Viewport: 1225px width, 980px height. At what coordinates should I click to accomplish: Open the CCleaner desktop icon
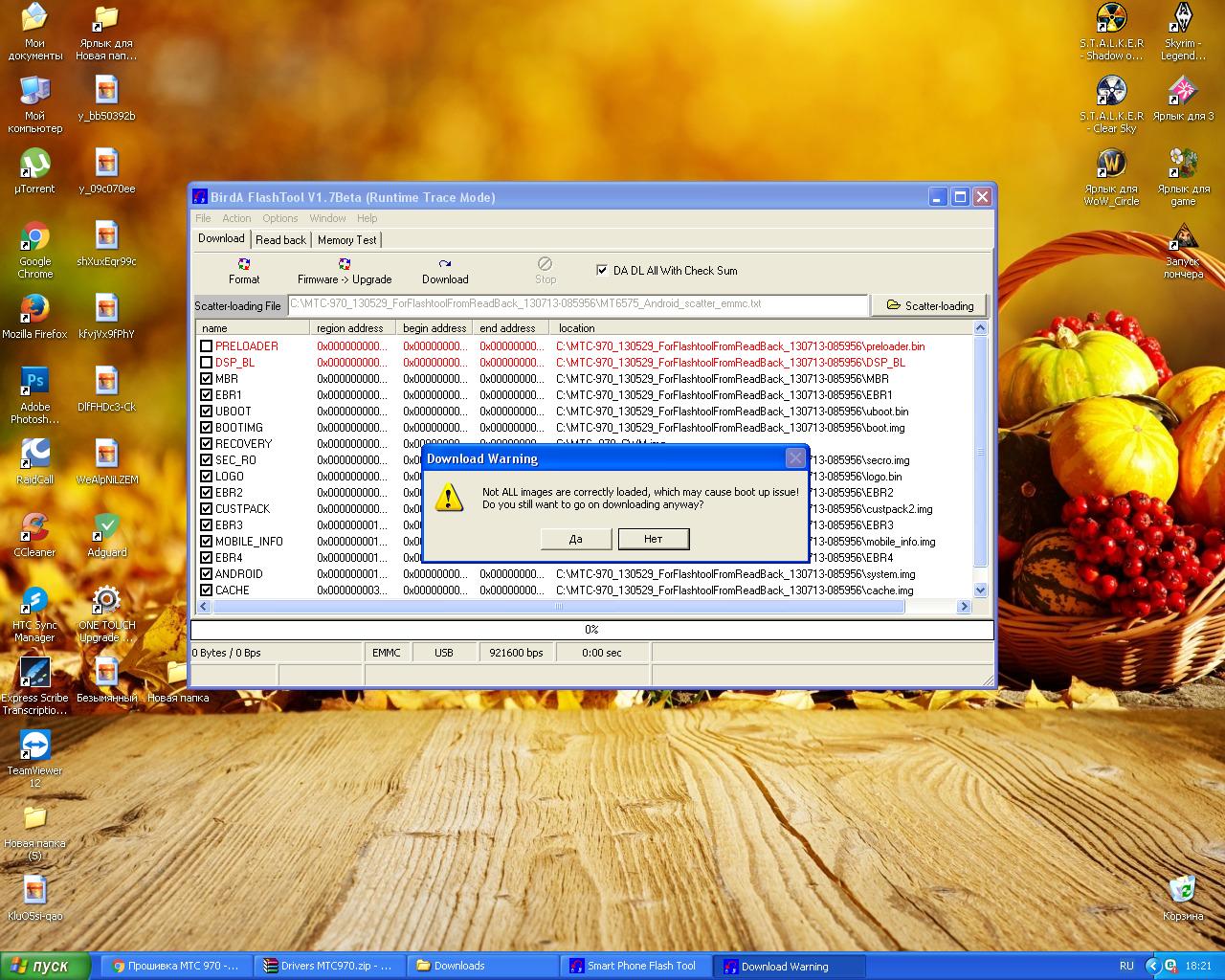[34, 526]
